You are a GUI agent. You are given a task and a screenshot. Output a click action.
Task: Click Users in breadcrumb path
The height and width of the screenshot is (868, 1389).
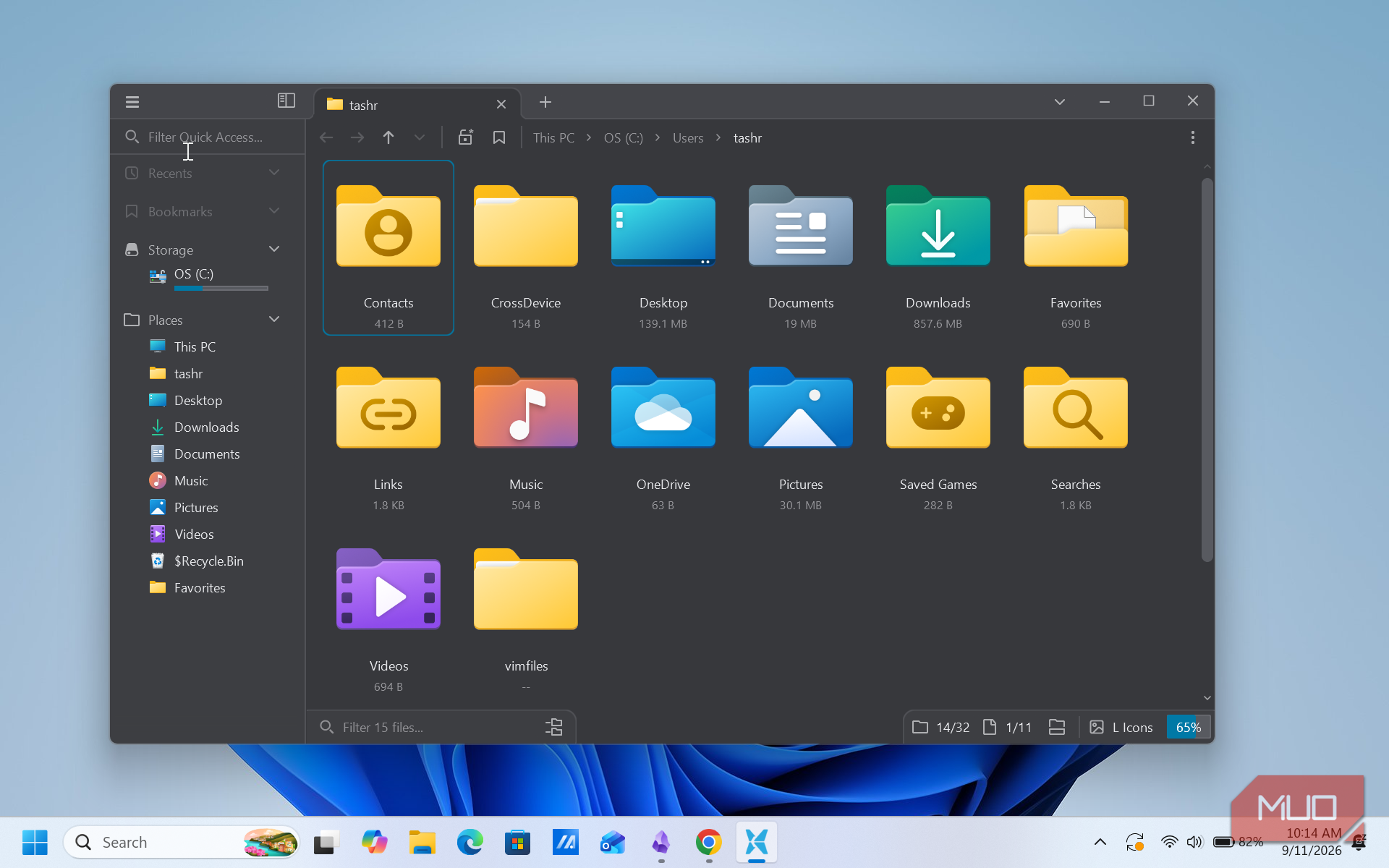click(688, 138)
